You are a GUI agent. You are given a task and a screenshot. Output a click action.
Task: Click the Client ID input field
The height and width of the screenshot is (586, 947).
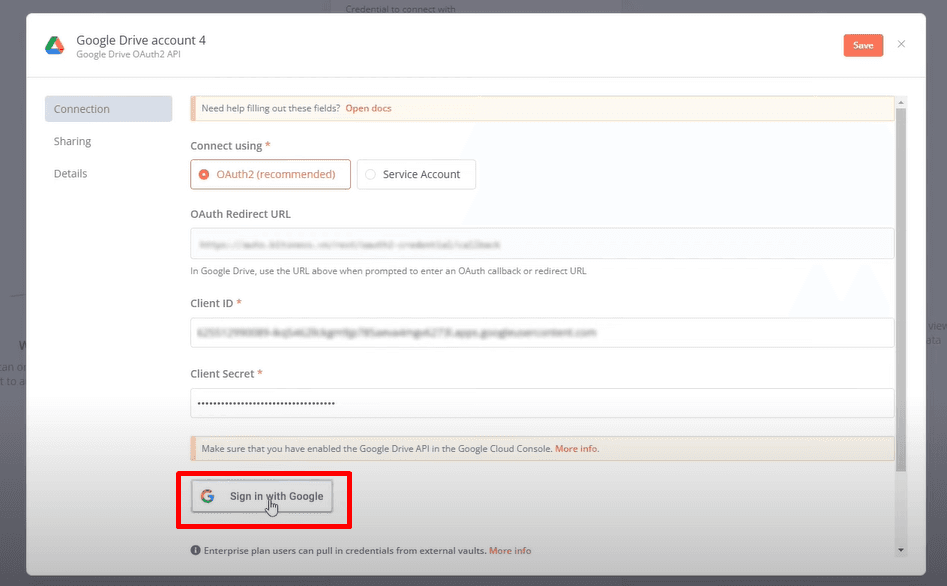[x=542, y=332]
